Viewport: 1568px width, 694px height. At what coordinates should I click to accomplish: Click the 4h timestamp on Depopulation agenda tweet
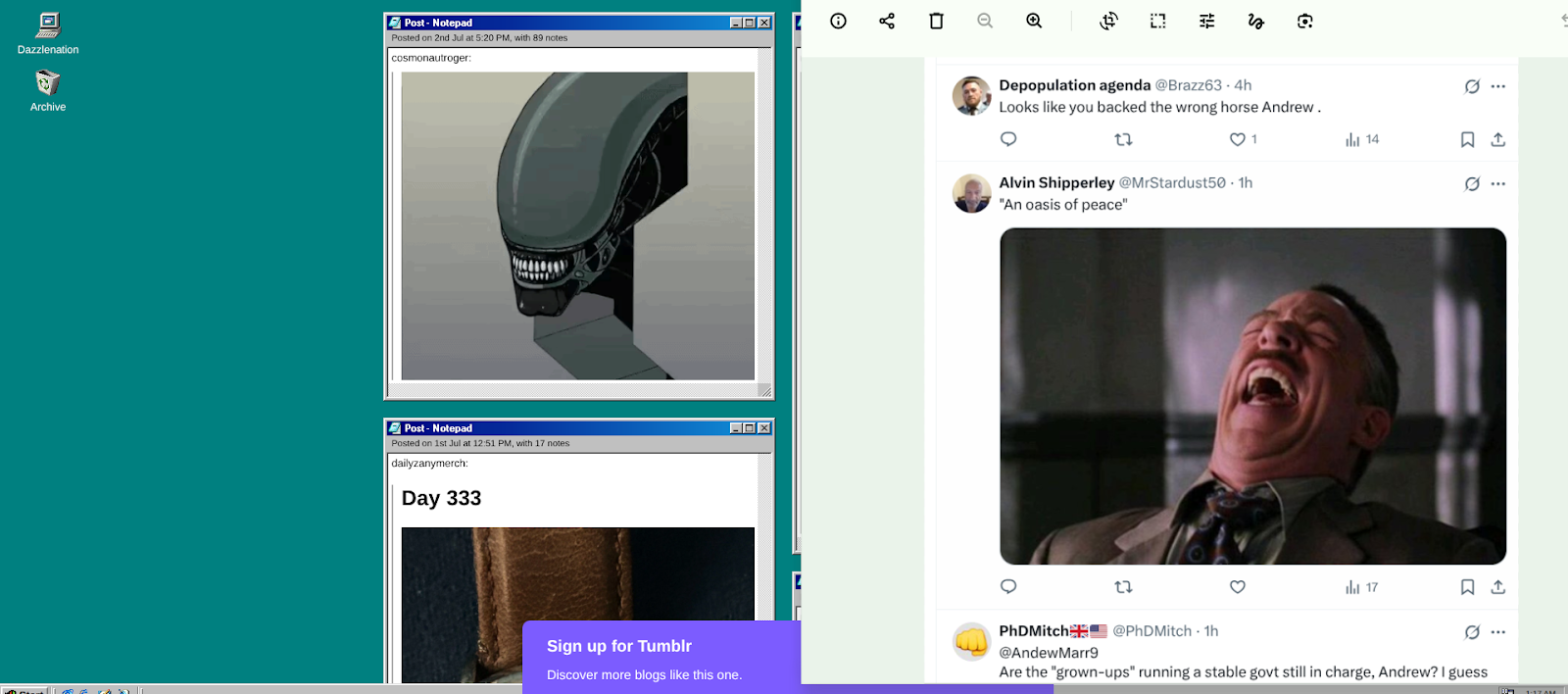coord(1243,85)
